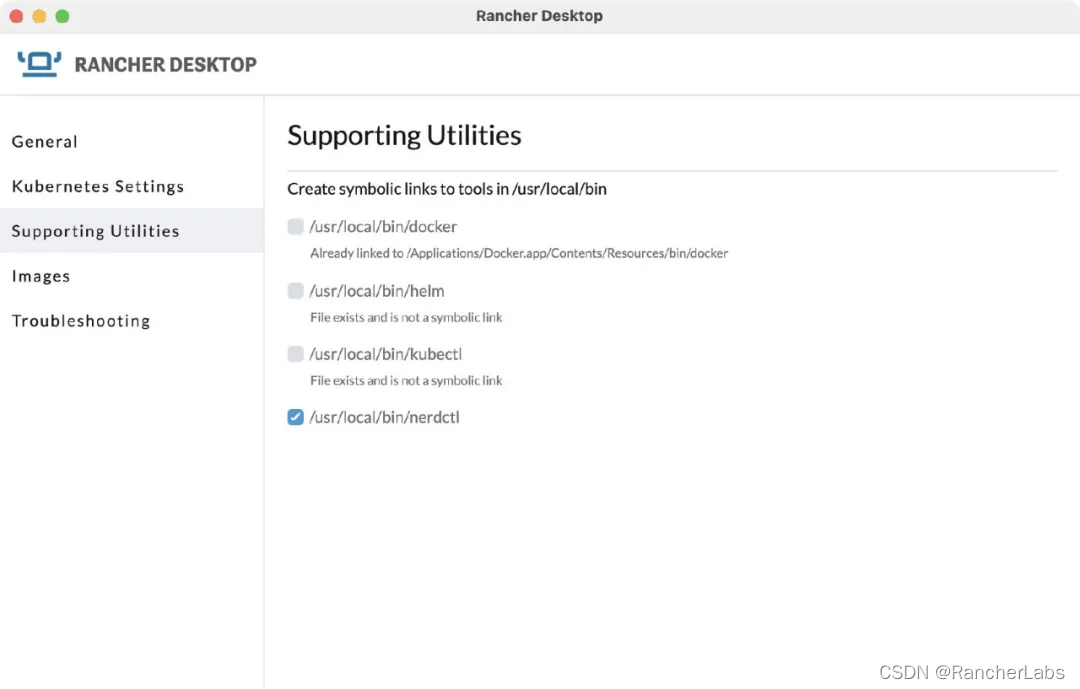Click the 'Create symbolic links to tools' text
The width and height of the screenshot is (1080, 689).
(x=447, y=189)
